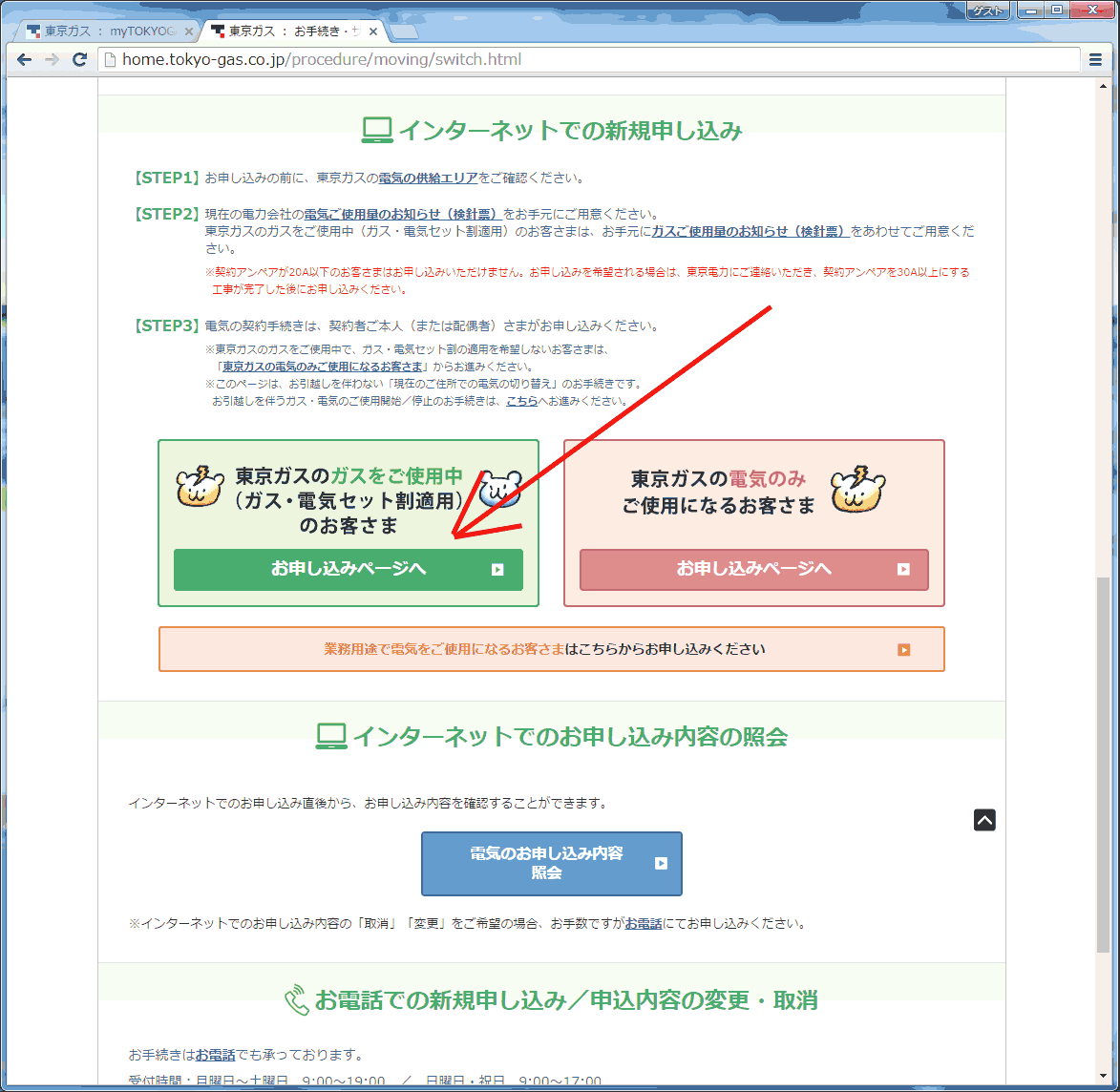
Task: Click arrow icon on blue inquiry button
Action: click(661, 863)
